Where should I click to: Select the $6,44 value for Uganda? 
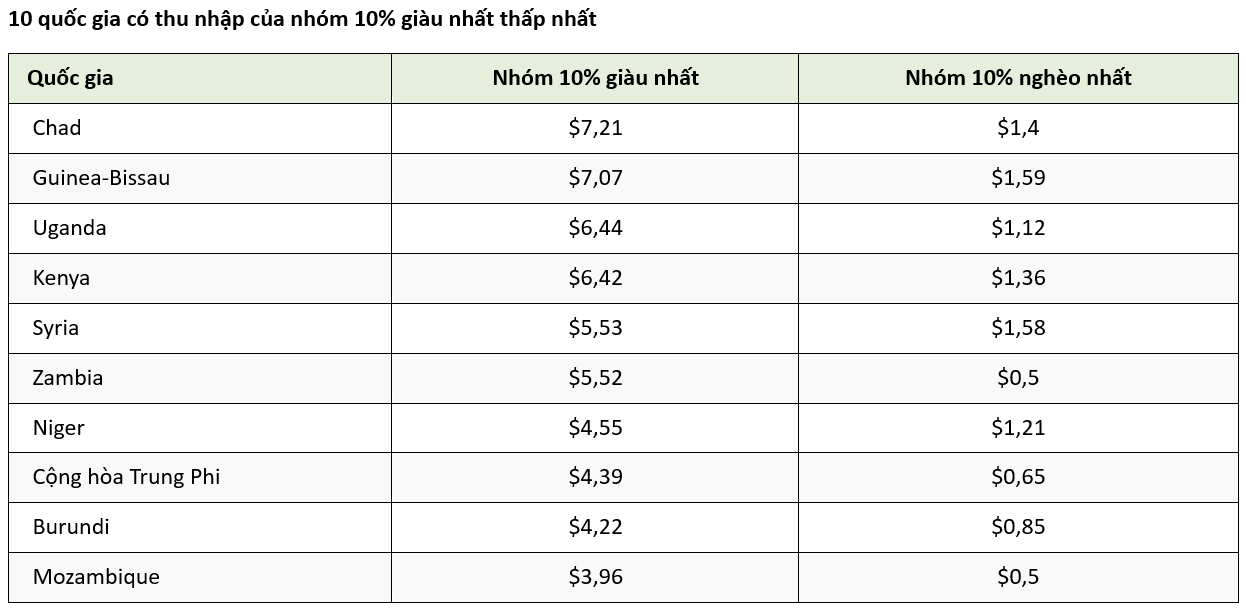[x=595, y=228]
